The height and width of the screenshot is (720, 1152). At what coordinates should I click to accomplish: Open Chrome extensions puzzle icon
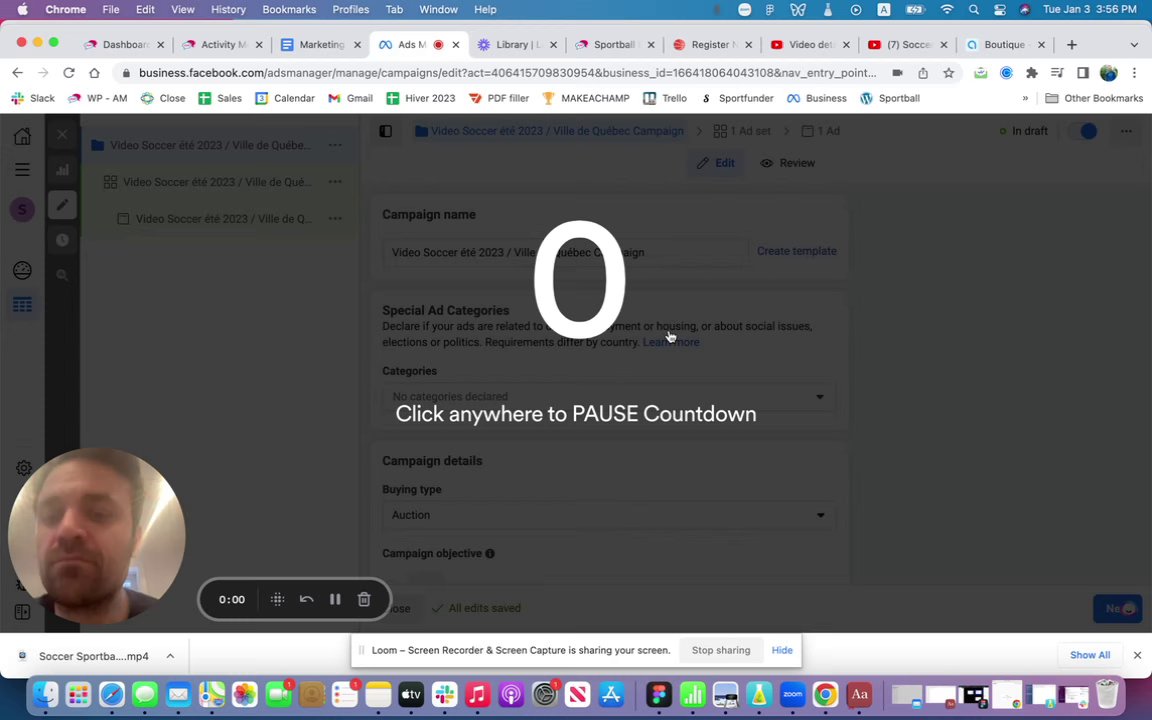point(1032,73)
